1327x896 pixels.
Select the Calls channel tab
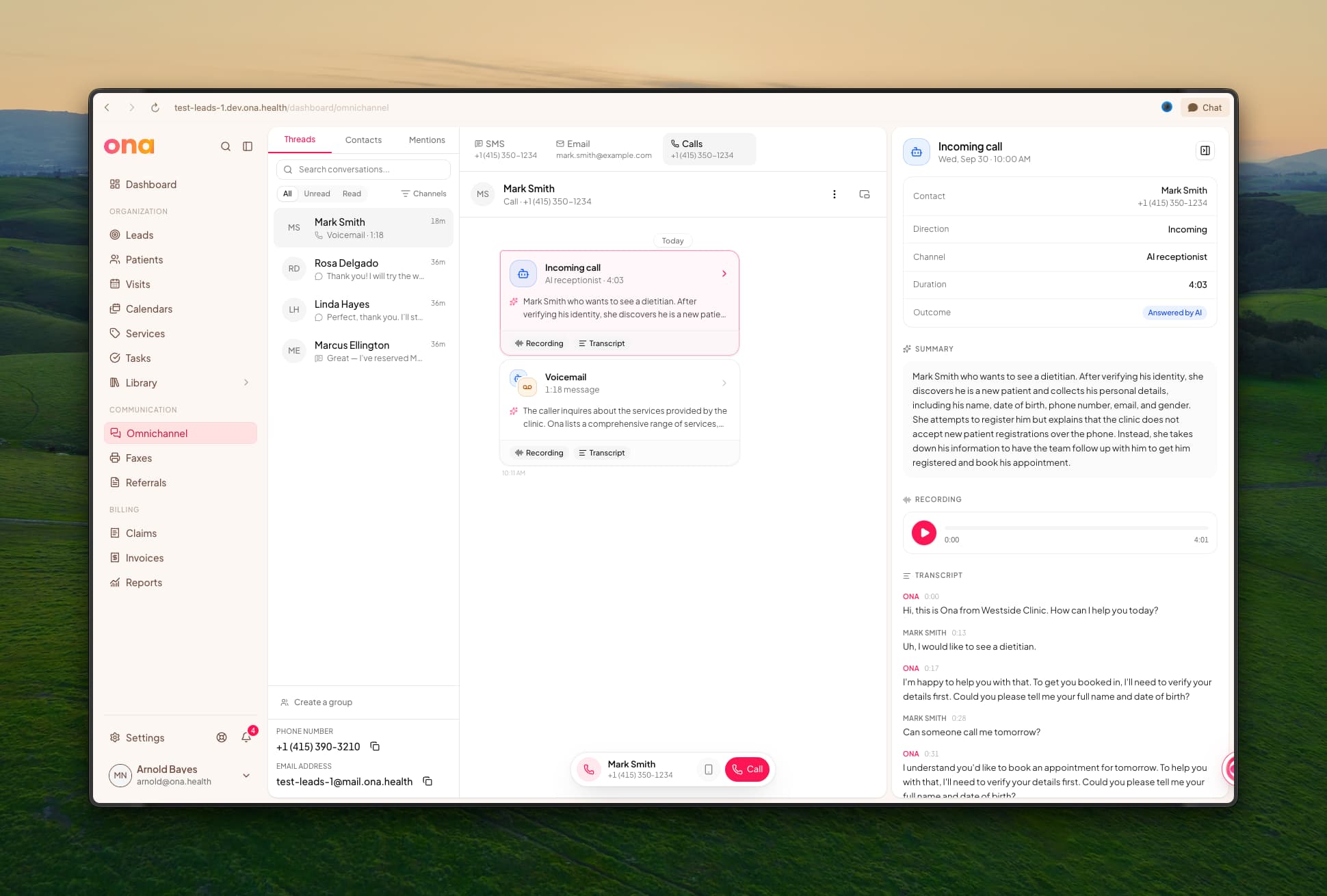pyautogui.click(x=709, y=149)
